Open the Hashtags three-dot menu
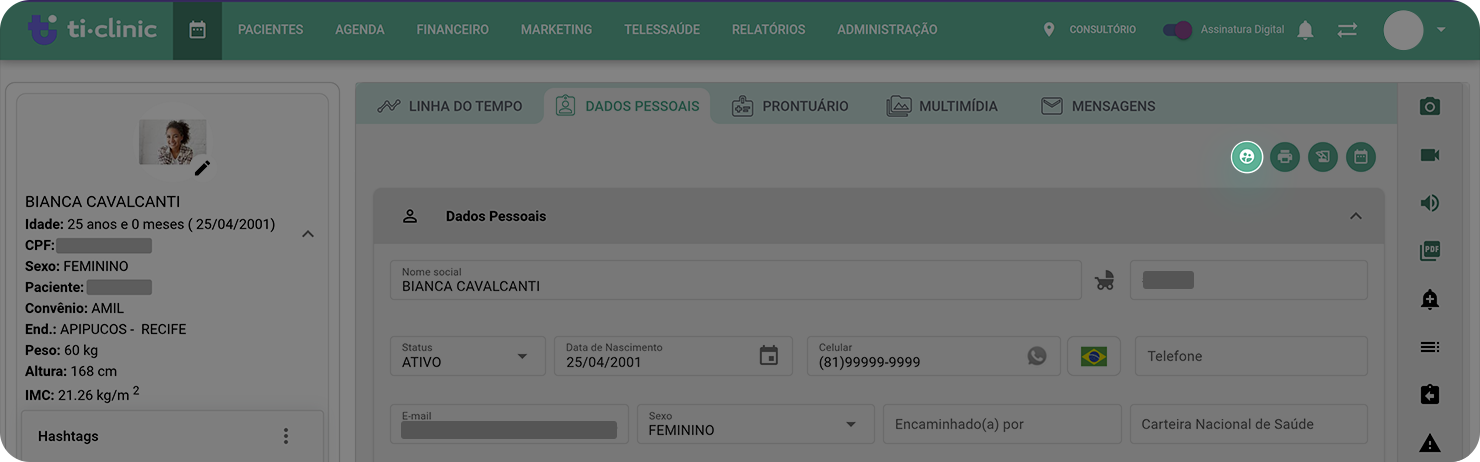Image resolution: width=1480 pixels, height=462 pixels. point(286,436)
